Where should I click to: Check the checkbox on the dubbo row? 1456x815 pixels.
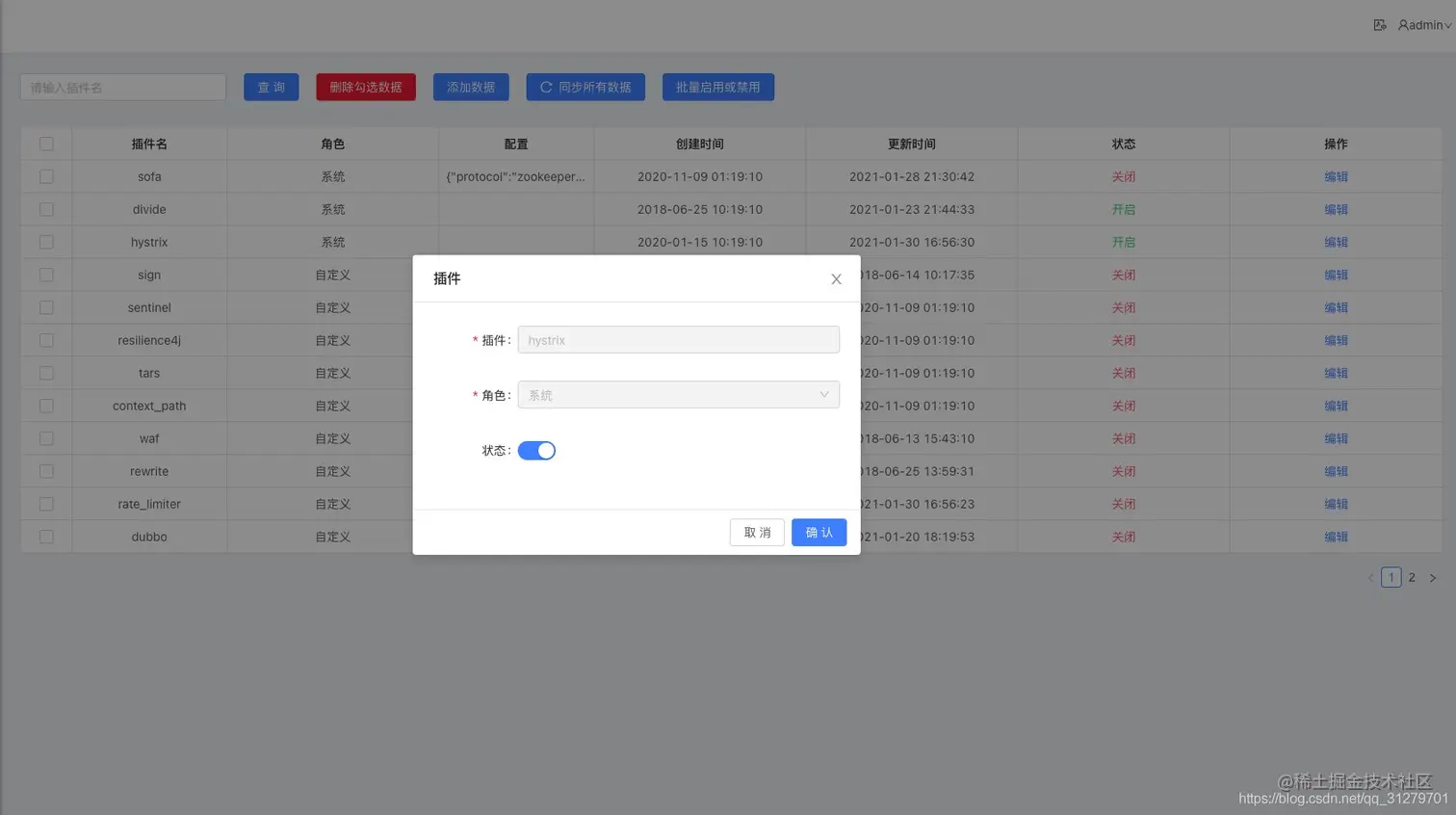pos(46,537)
